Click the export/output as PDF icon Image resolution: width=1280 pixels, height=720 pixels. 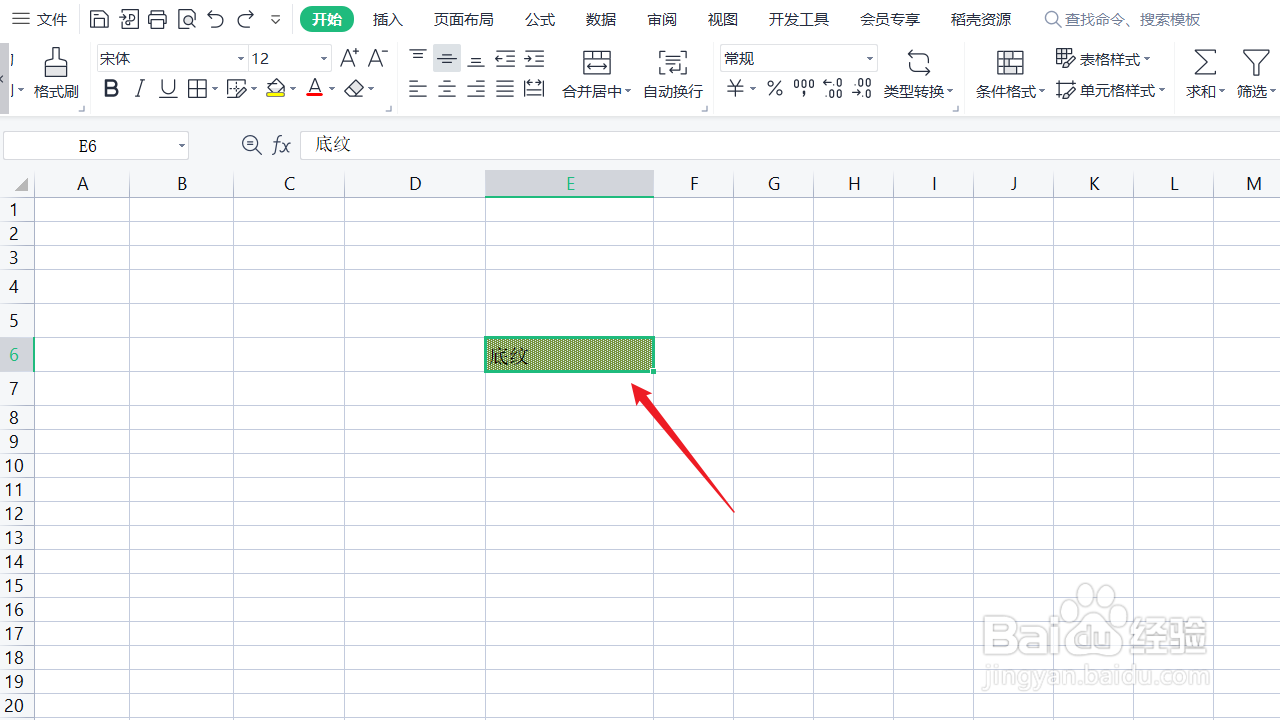point(128,19)
